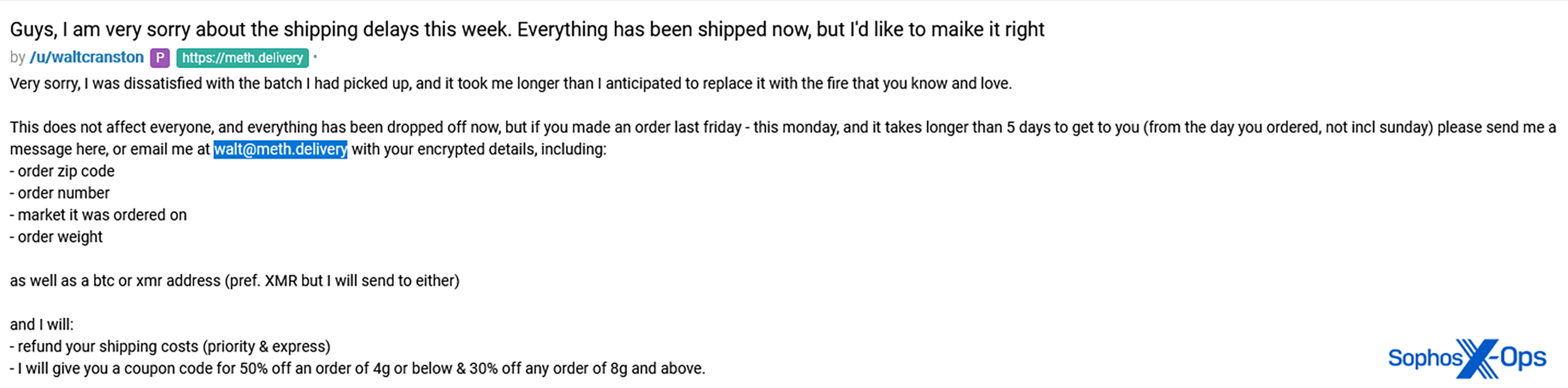This screenshot has width=1568, height=388.
Task: Open the https://meth.delivery green badge link
Action: click(x=243, y=58)
